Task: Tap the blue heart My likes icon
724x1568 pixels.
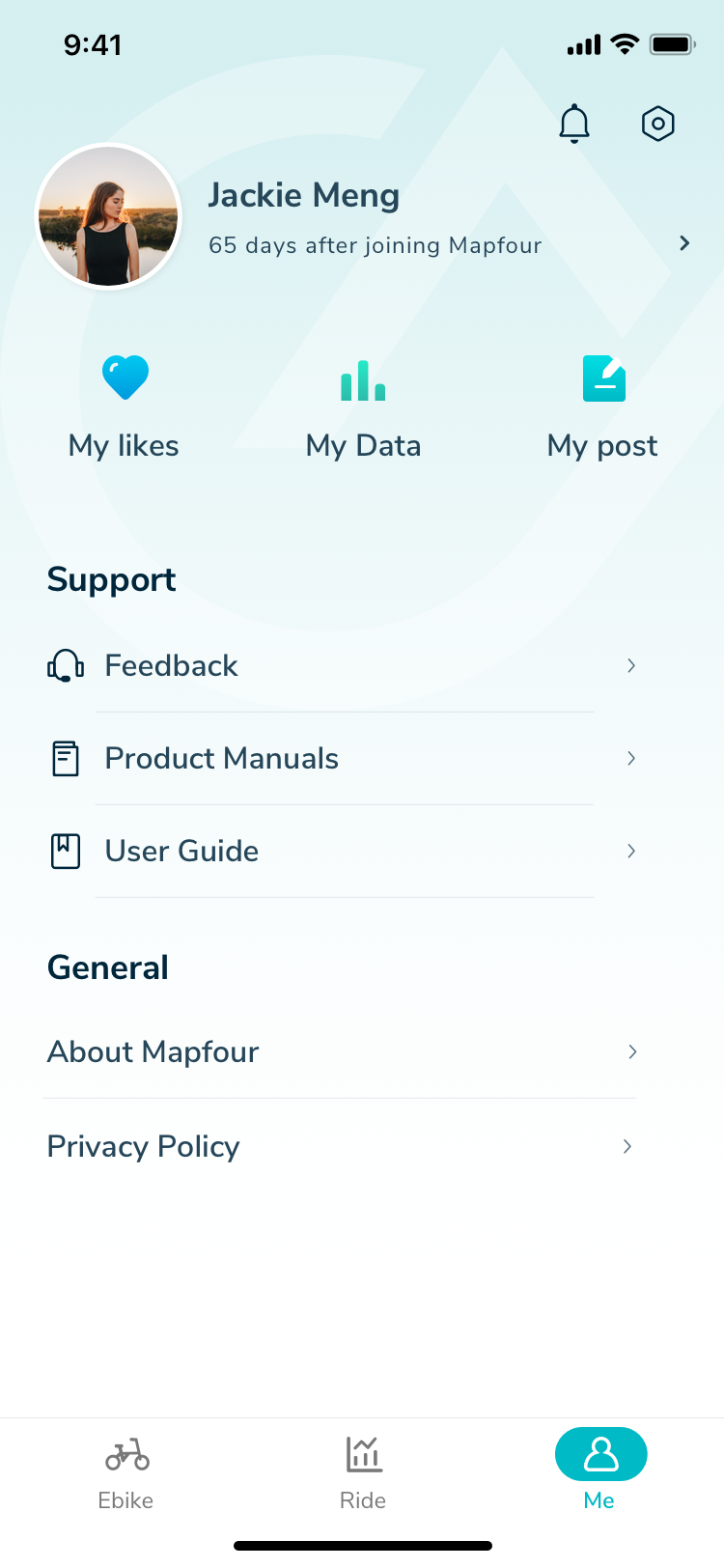Action: pos(125,378)
